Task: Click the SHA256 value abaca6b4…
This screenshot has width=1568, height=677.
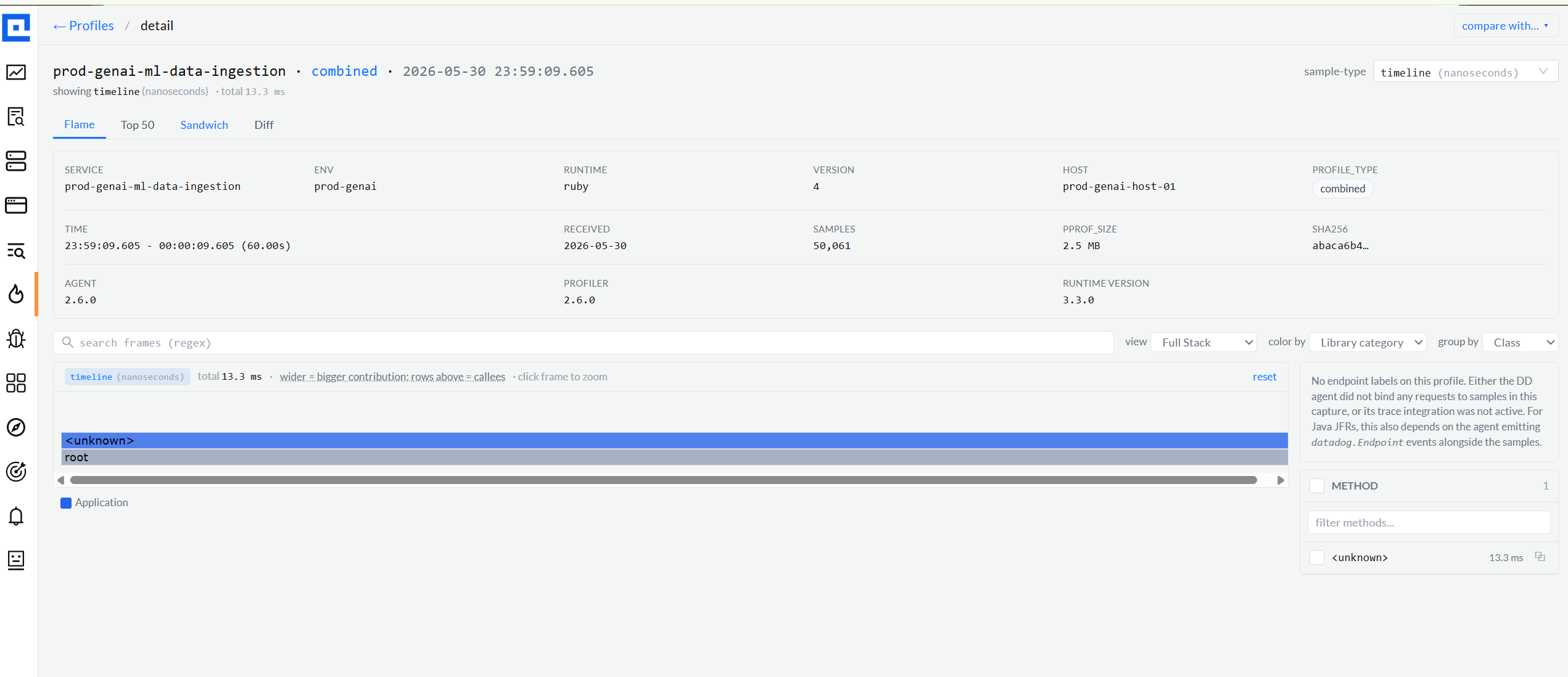Action: pyautogui.click(x=1340, y=245)
